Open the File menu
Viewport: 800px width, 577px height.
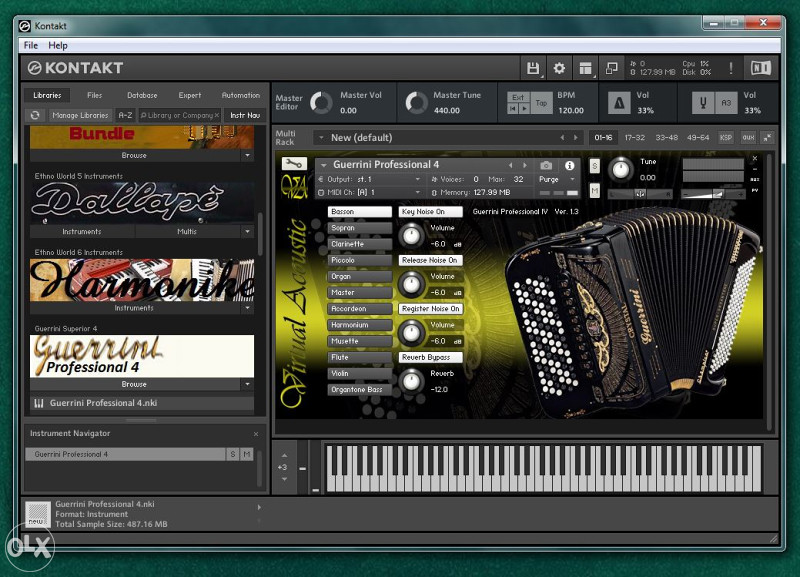[31, 45]
